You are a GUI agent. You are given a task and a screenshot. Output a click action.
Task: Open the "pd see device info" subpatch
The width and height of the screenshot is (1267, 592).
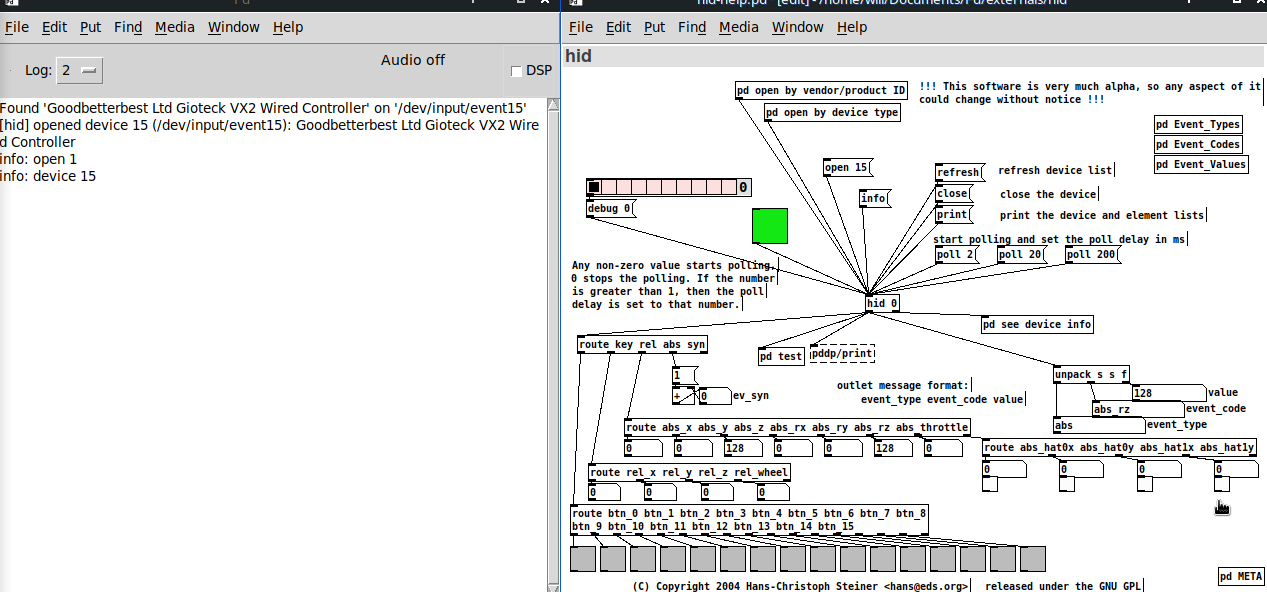[1036, 324]
